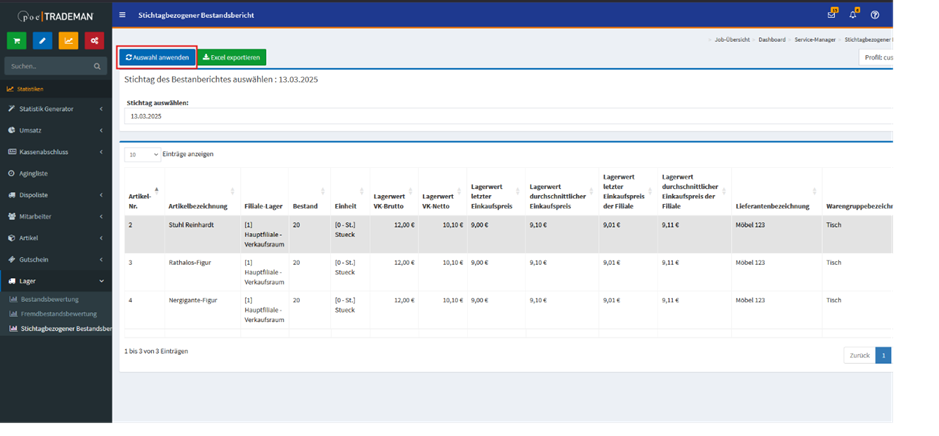Click the blue pencil edit icon
Image resolution: width=939 pixels, height=436 pixels.
point(42,41)
